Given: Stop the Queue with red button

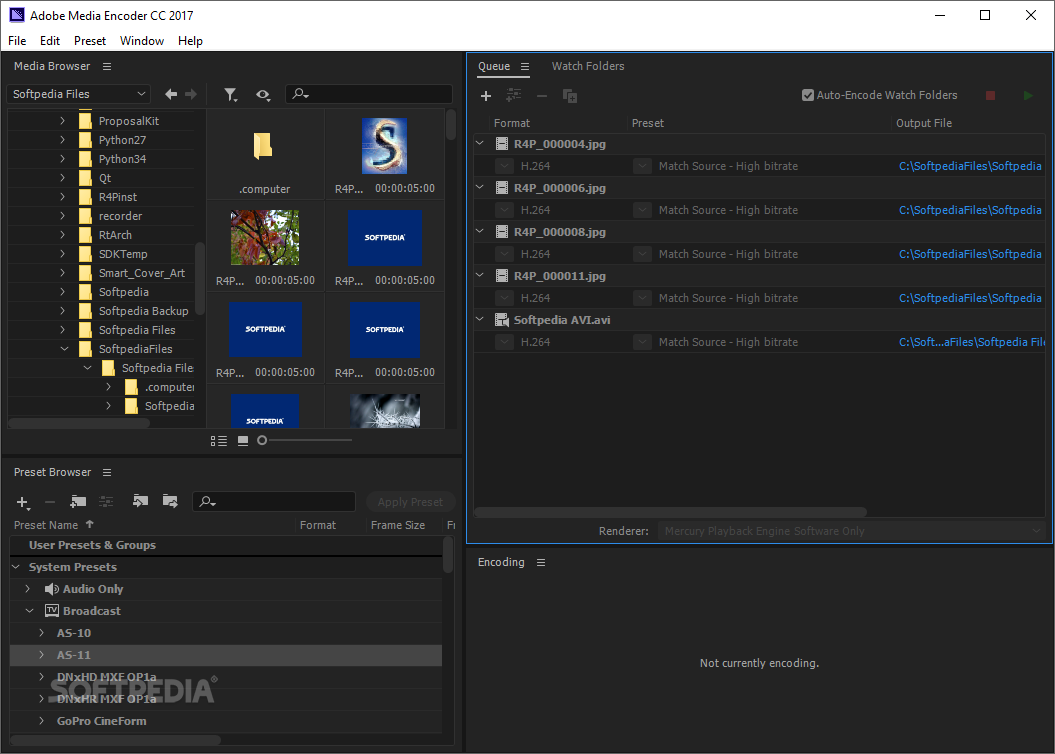Looking at the screenshot, I should (x=990, y=96).
